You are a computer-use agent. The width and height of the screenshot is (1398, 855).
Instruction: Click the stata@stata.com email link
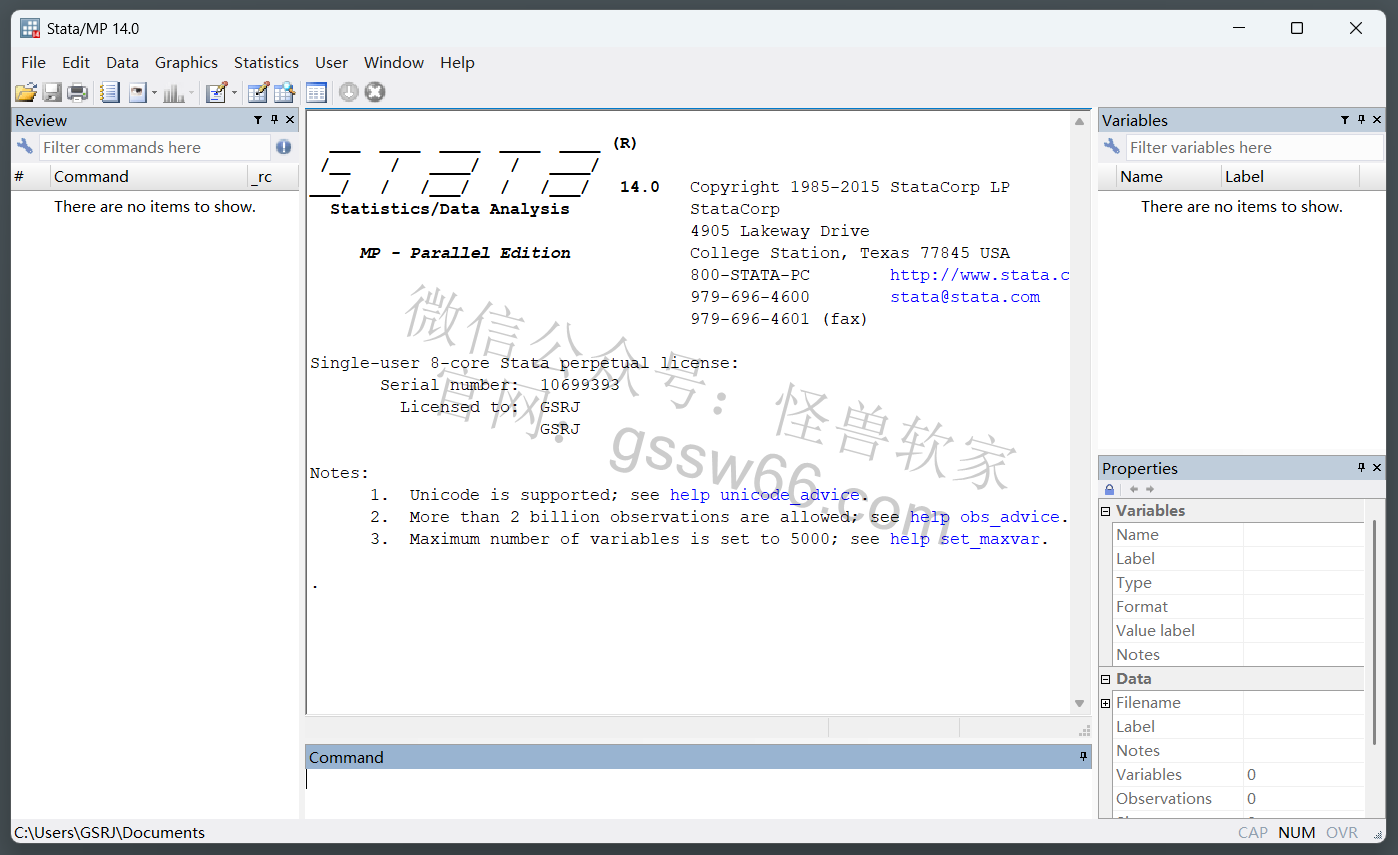point(965,297)
